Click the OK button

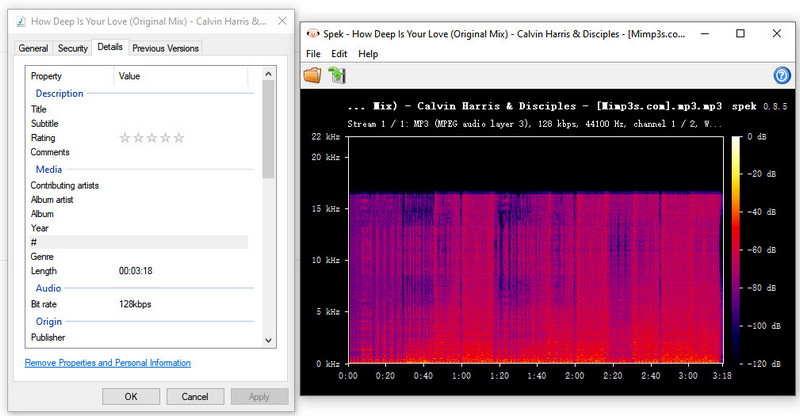click(x=131, y=397)
